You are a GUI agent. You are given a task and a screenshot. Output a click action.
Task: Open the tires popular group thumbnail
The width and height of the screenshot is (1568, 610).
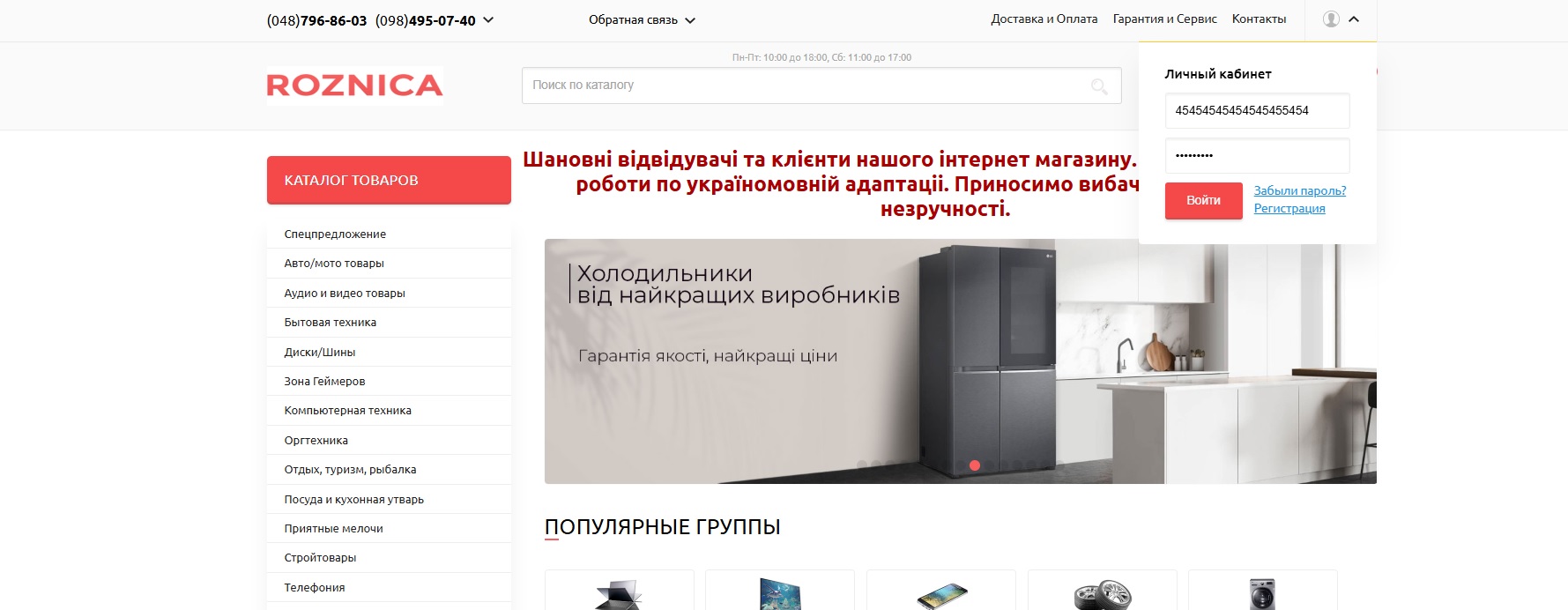click(x=1102, y=592)
